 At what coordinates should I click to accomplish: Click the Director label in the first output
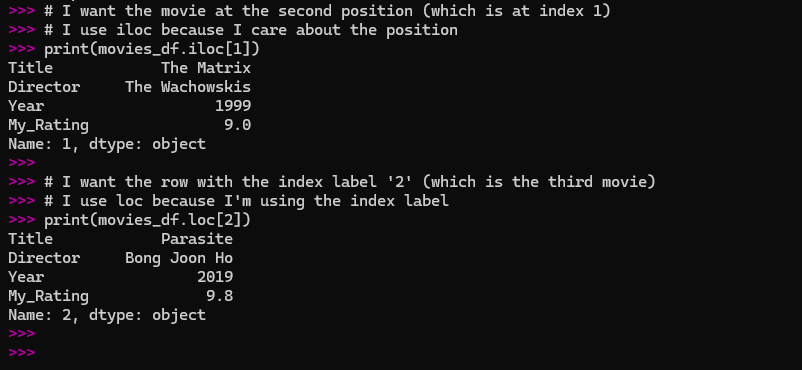[44, 87]
